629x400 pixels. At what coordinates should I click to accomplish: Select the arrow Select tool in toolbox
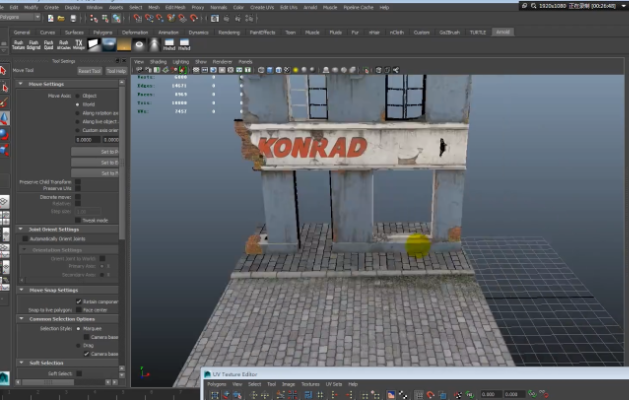point(4,71)
